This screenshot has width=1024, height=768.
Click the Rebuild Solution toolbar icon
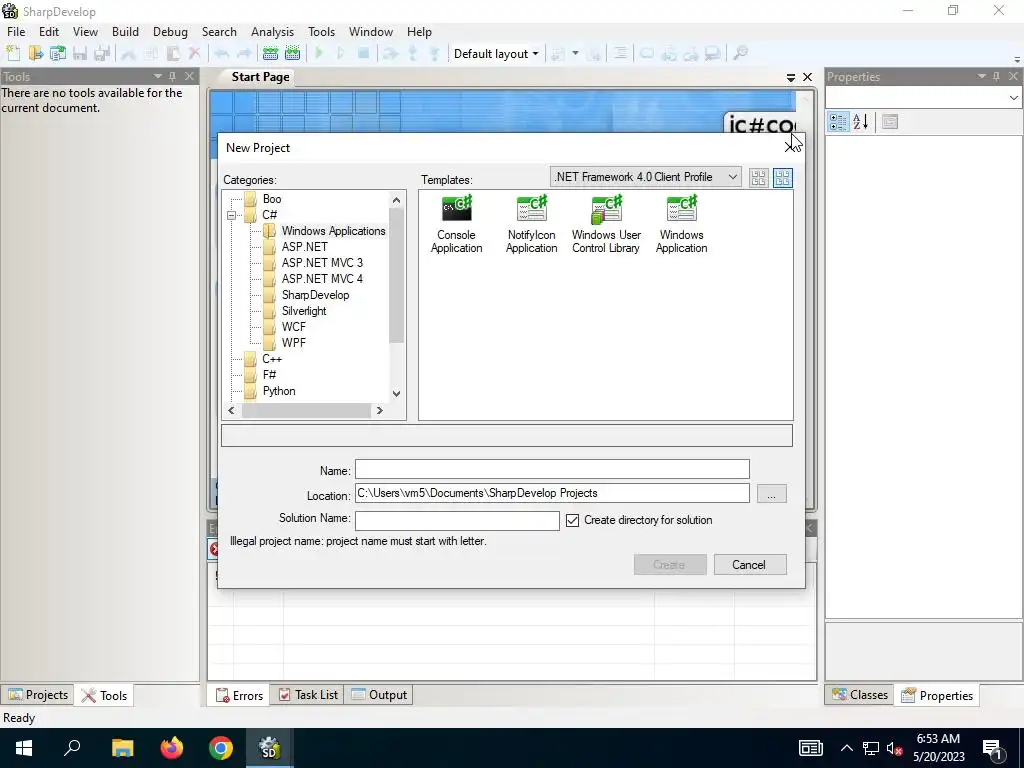(293, 54)
